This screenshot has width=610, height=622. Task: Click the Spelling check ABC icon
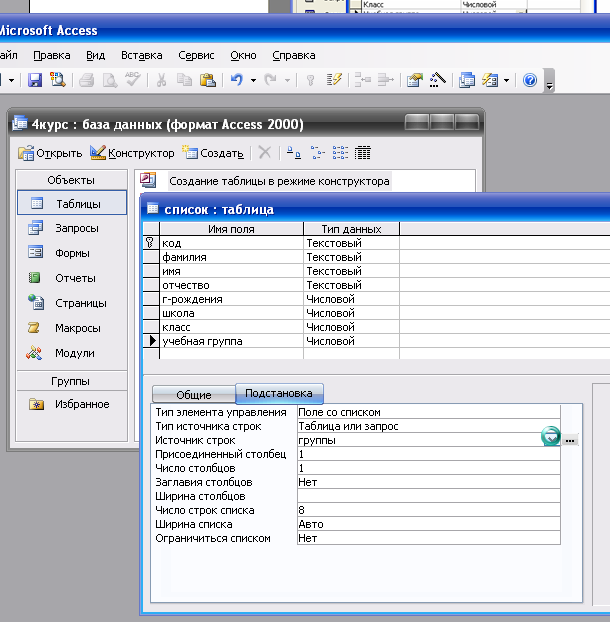(132, 79)
